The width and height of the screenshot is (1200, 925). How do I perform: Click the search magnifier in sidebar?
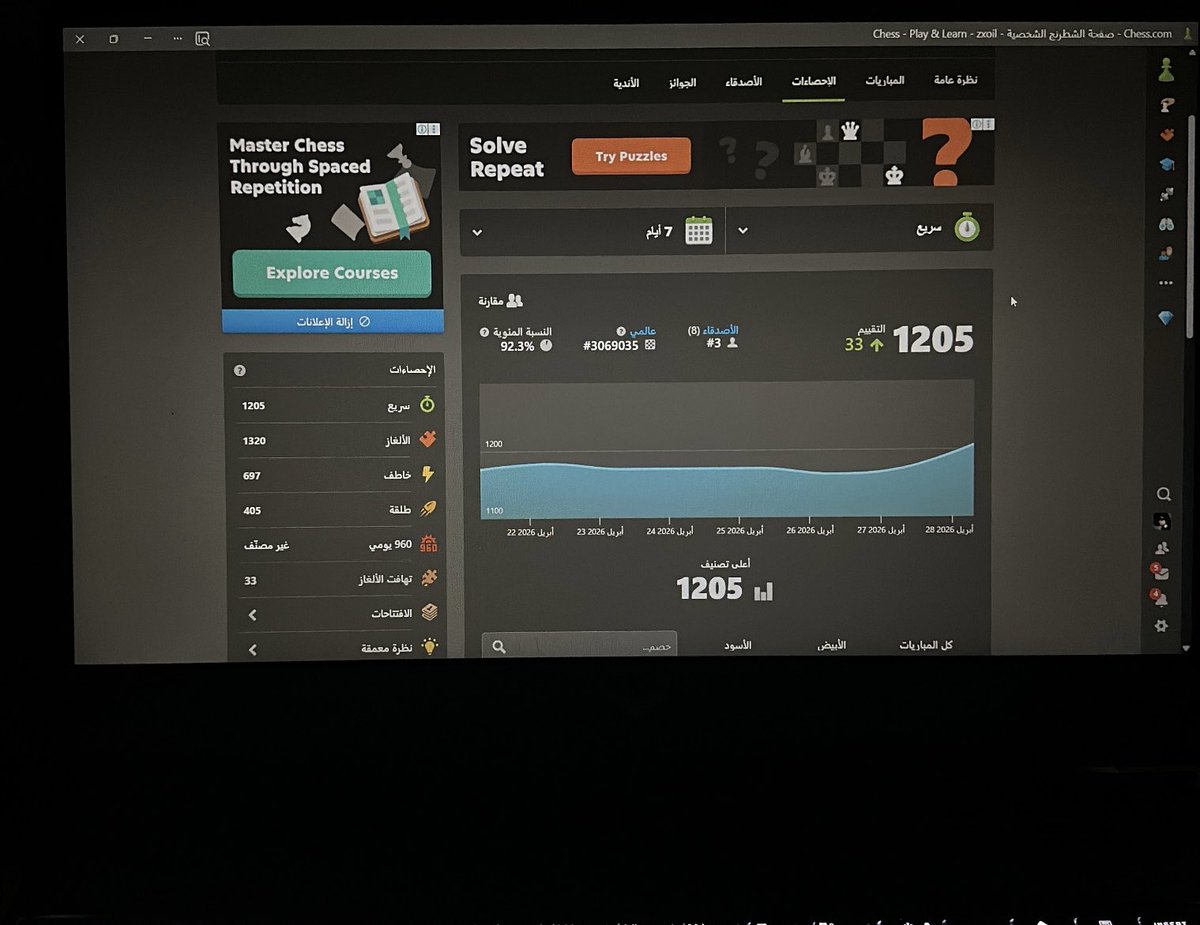[x=1163, y=493]
